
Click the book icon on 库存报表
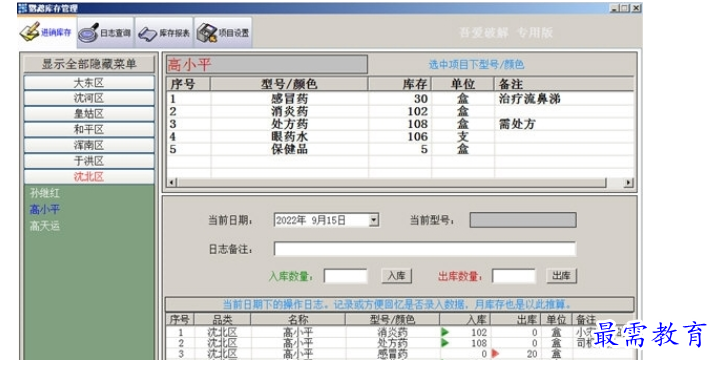pyautogui.click(x=147, y=34)
